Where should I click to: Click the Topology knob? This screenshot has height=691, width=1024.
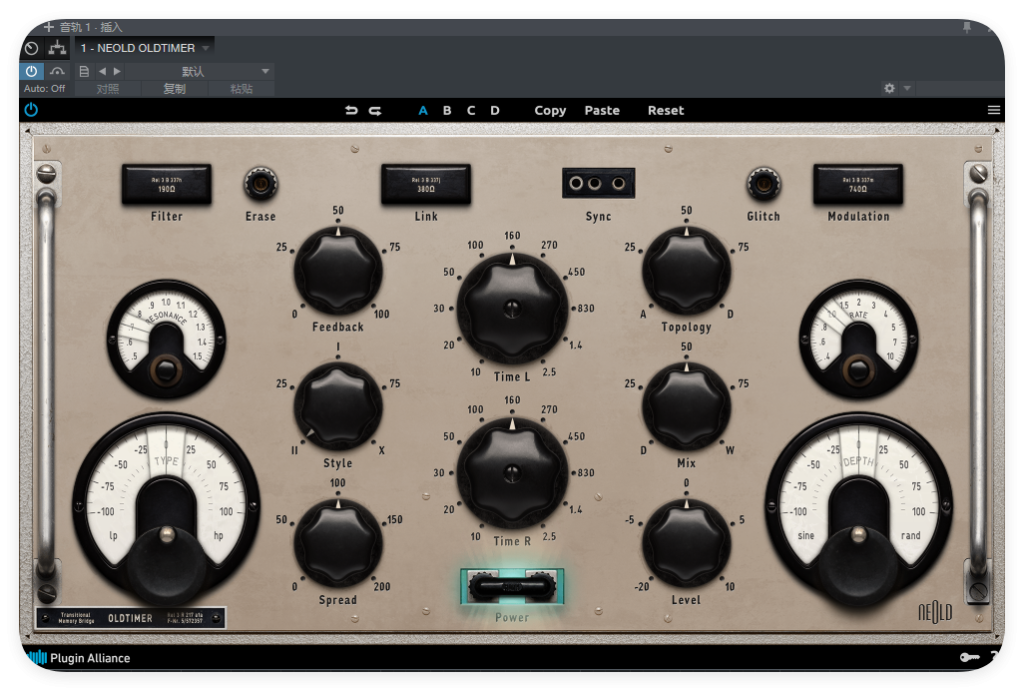(x=686, y=271)
